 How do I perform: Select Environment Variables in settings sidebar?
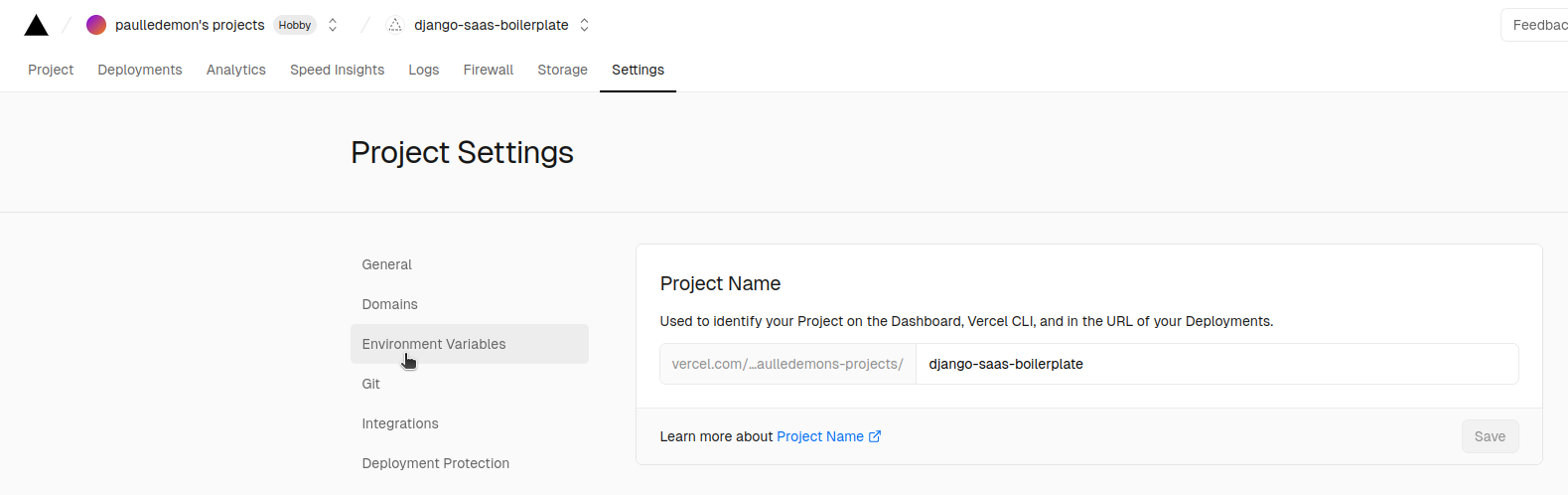pos(434,344)
